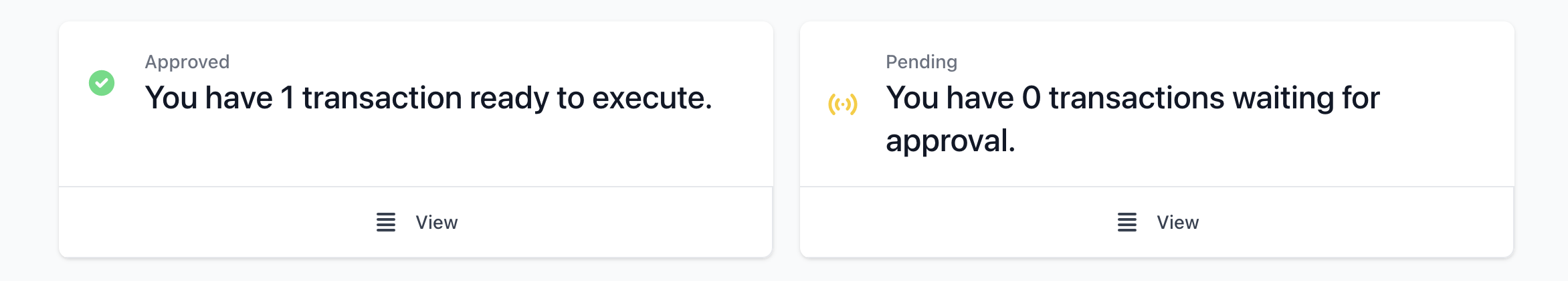
Task: Click the green approved checkmark icon
Action: coord(102,83)
